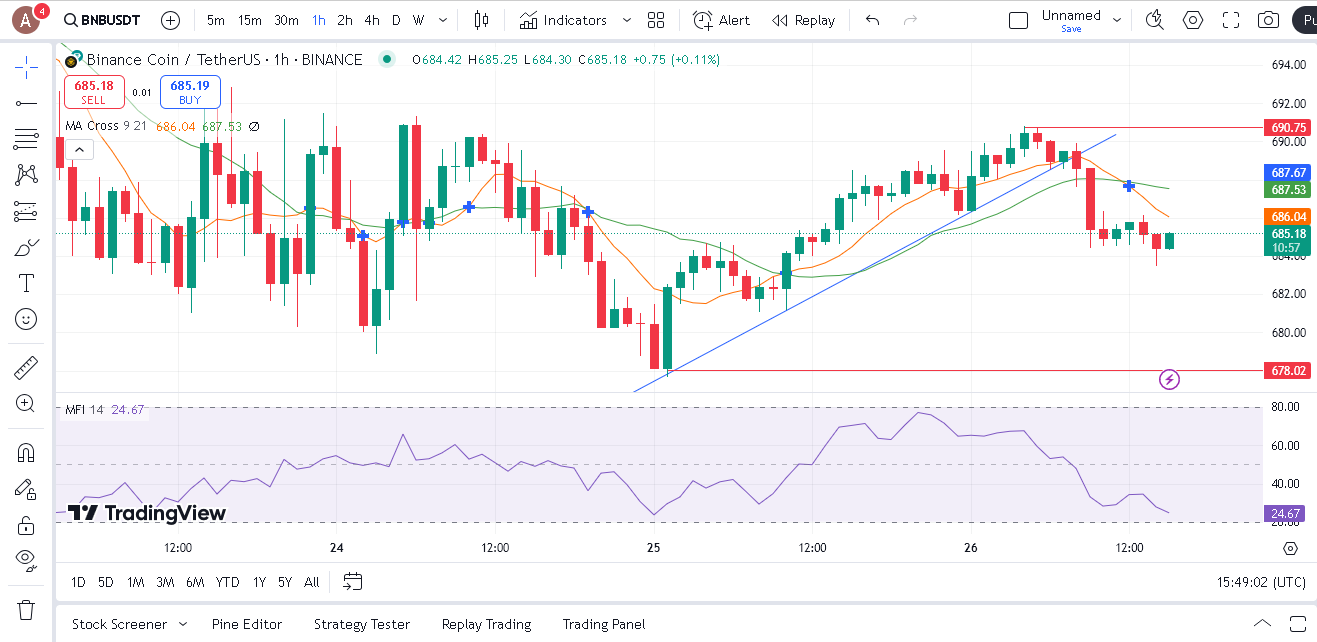Switch to the 15m timeframe
1317x642 pixels.
point(250,20)
